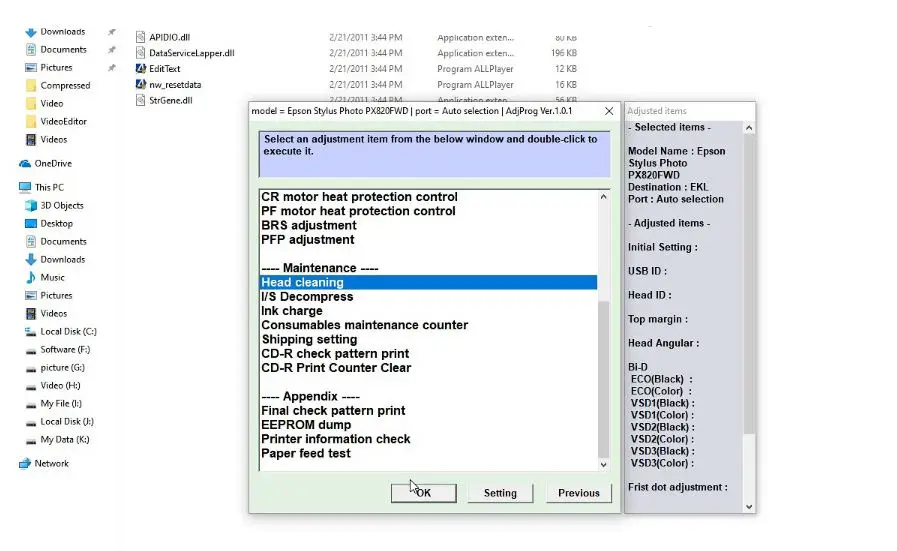Click the EditText program file icon
This screenshot has height=551, width=897.
(x=141, y=69)
